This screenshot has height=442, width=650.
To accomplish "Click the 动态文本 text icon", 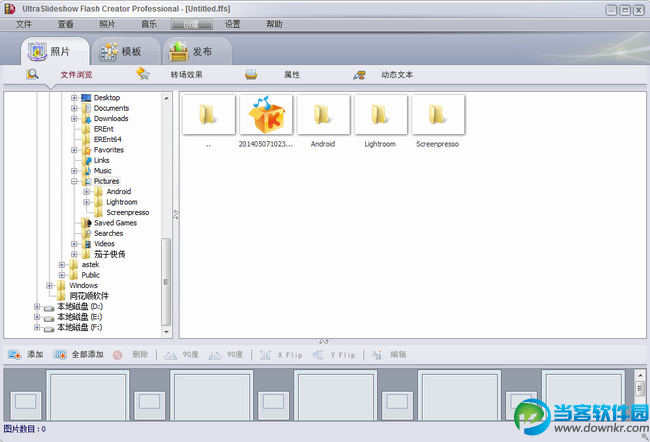I will pyautogui.click(x=359, y=75).
